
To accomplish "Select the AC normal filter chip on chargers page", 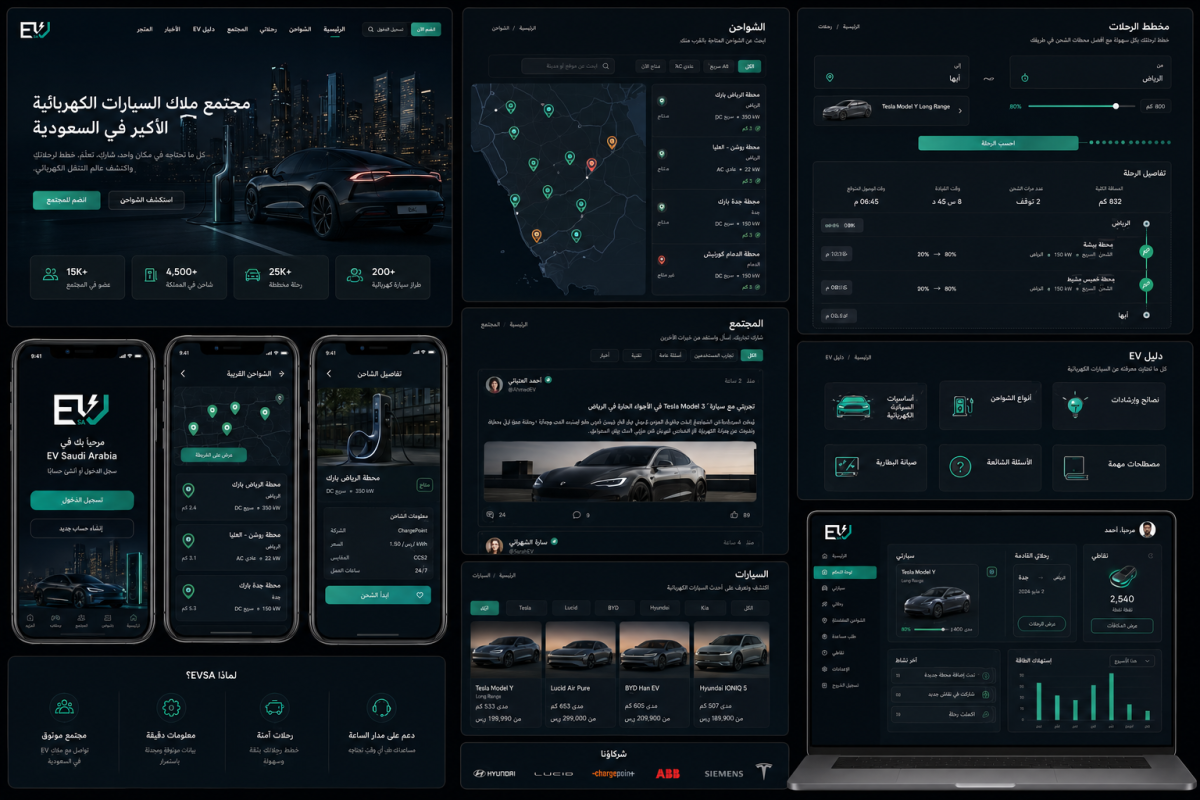I will 685,66.
